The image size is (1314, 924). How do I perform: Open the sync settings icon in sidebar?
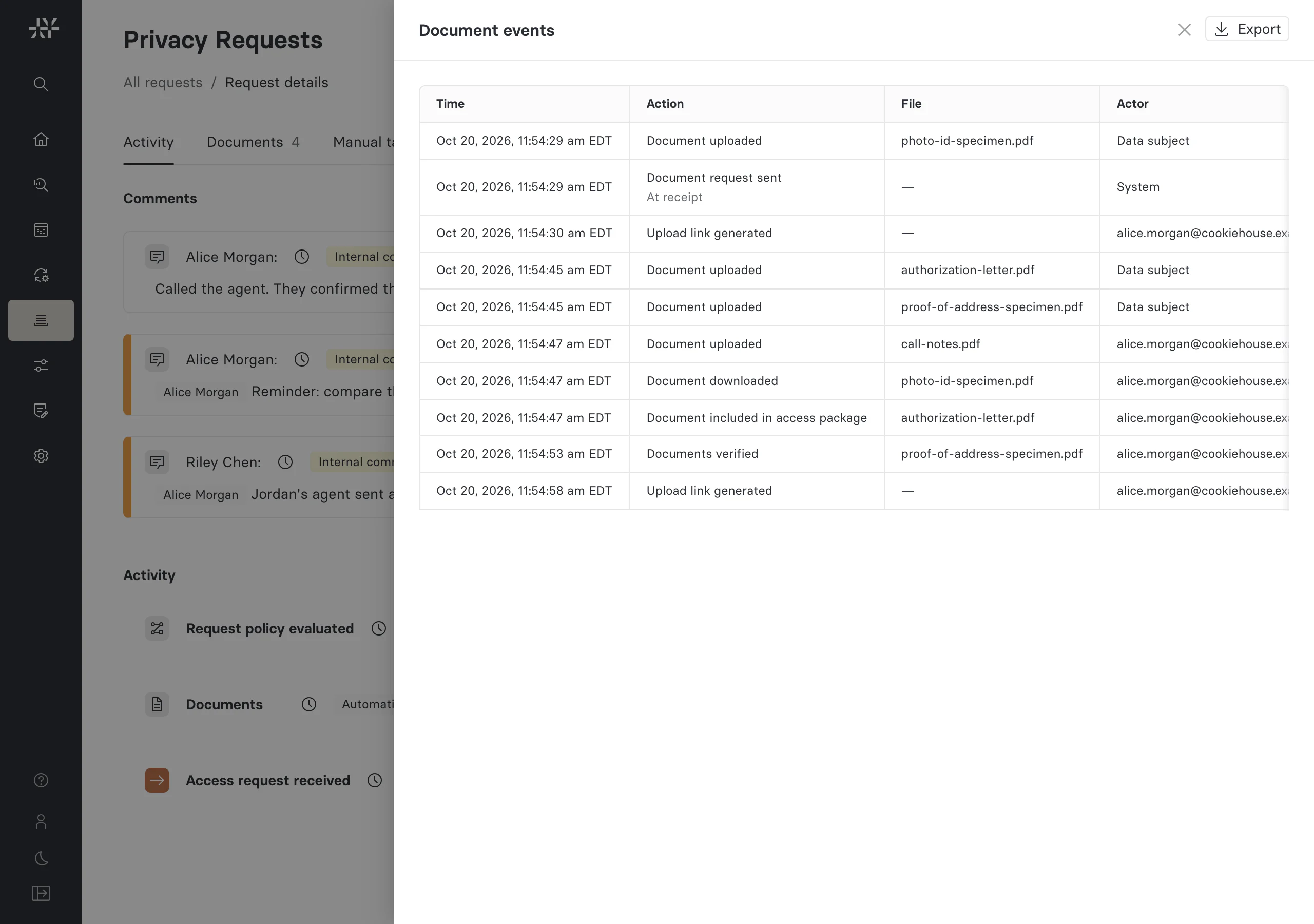(41, 275)
